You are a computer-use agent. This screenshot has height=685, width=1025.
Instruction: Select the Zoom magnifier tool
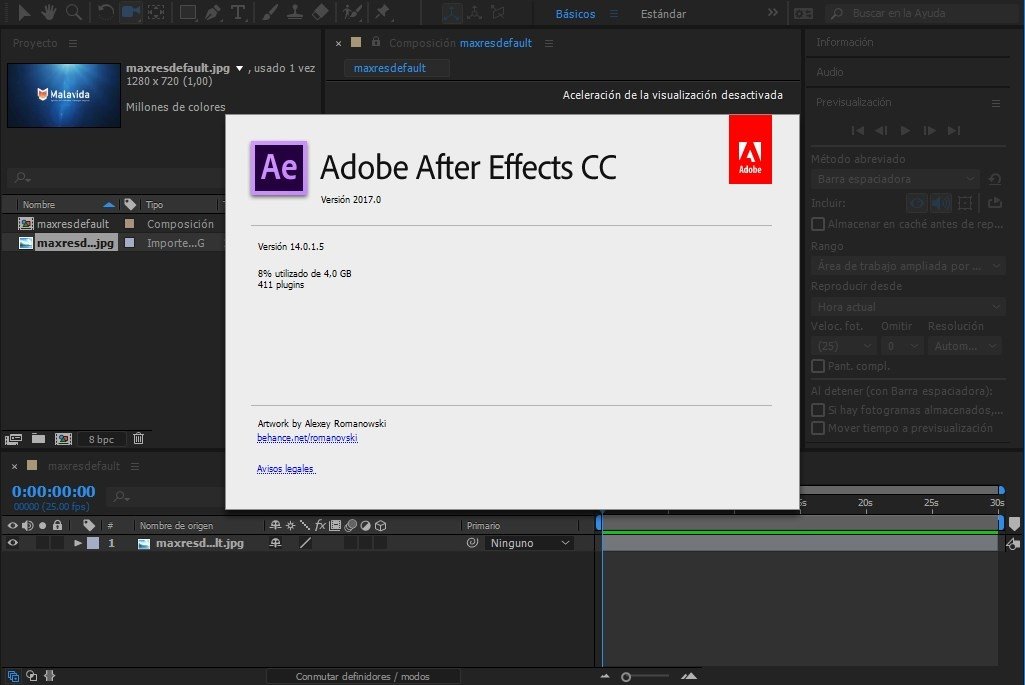(73, 12)
